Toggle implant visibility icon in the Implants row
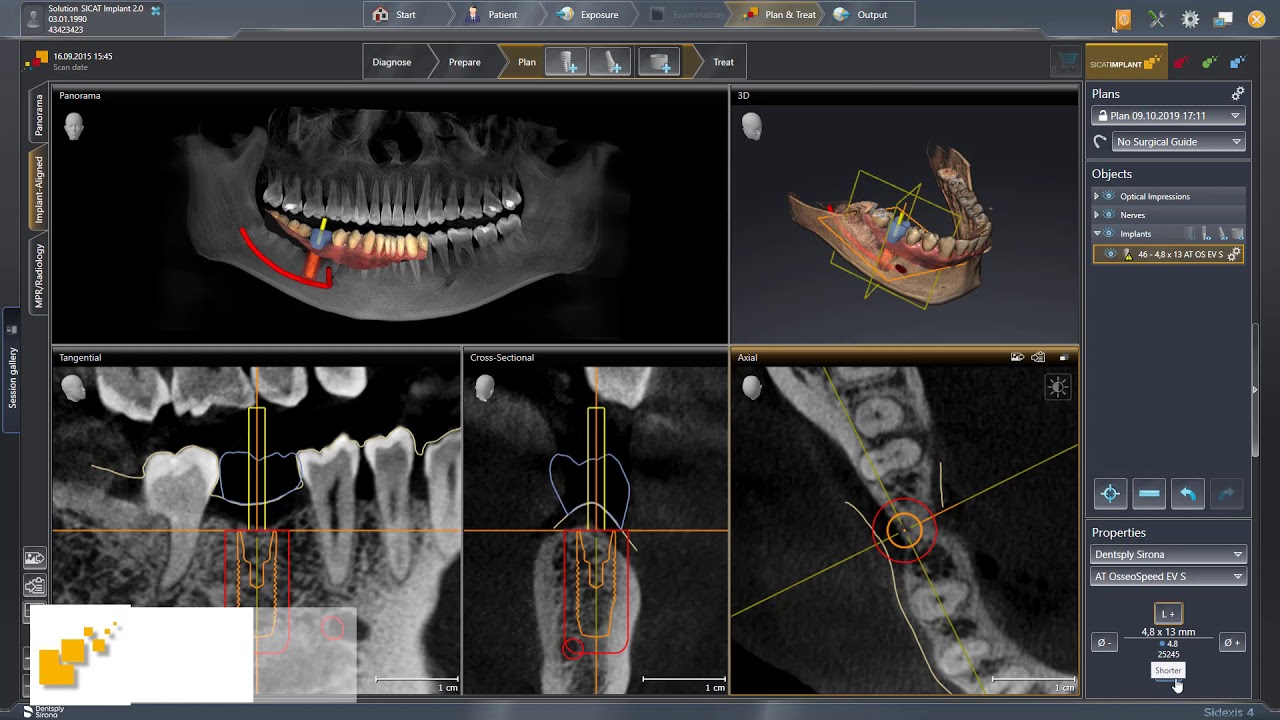The image size is (1280, 720). (1207, 233)
